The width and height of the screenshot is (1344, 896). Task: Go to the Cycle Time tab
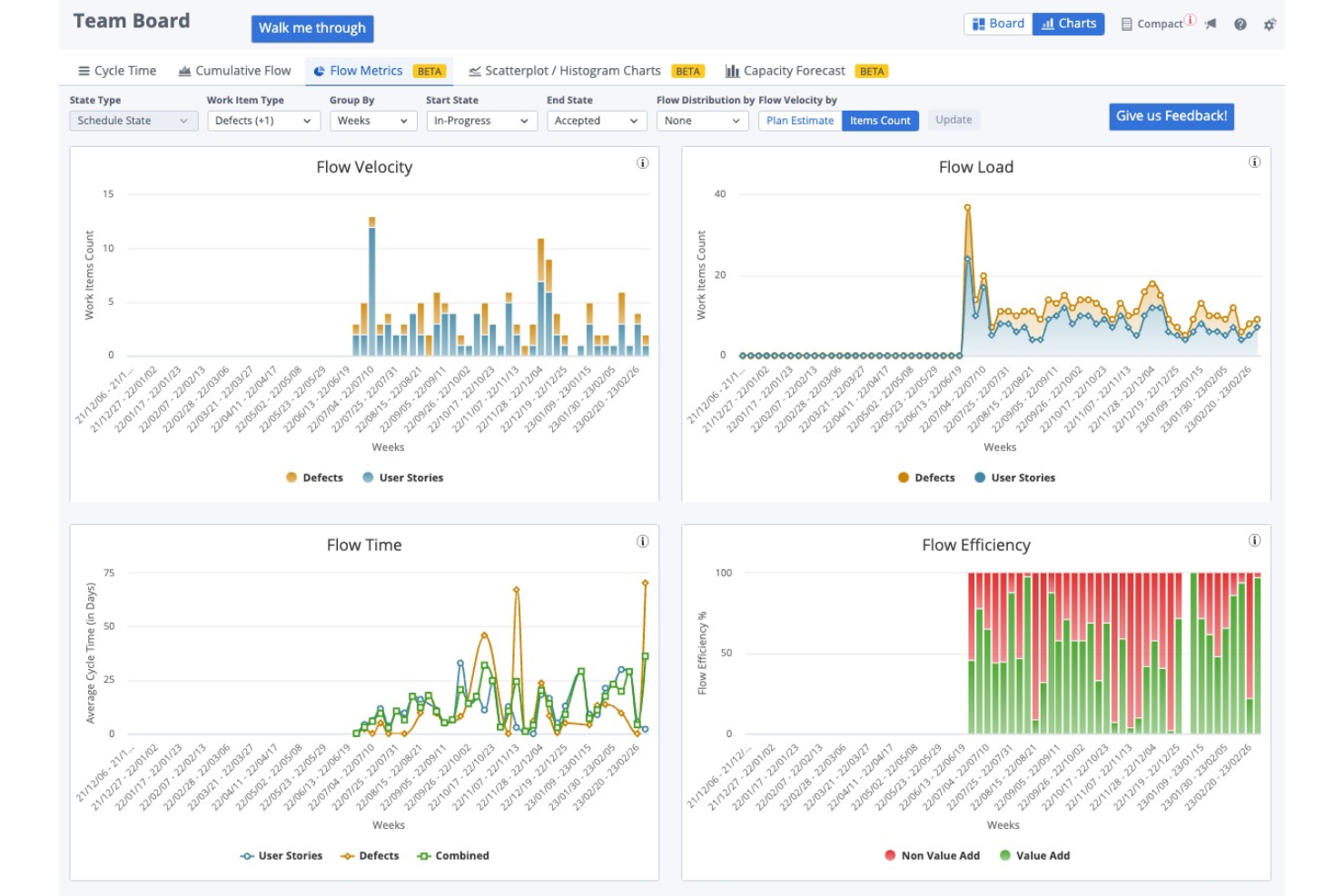pyautogui.click(x=117, y=71)
